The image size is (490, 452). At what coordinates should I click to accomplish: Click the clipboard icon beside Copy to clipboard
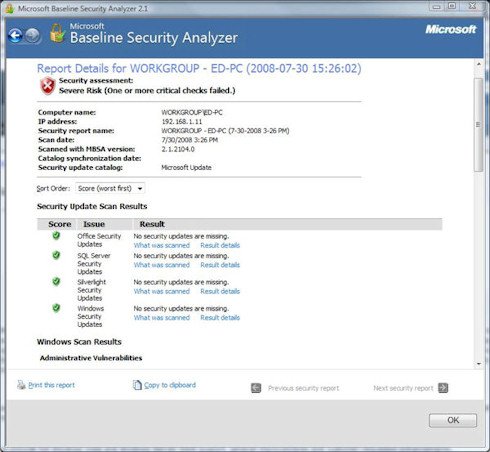[x=137, y=385]
